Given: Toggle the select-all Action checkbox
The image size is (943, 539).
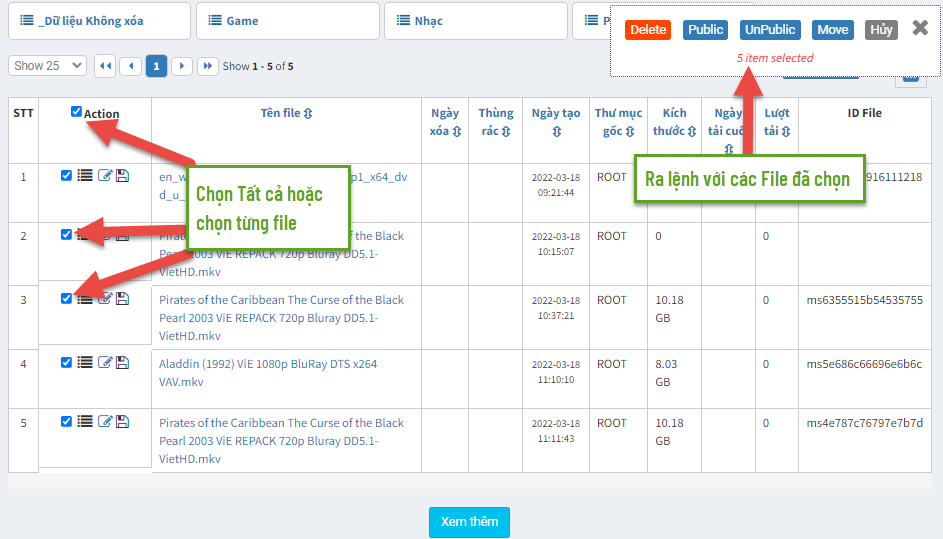Looking at the screenshot, I should [77, 112].
